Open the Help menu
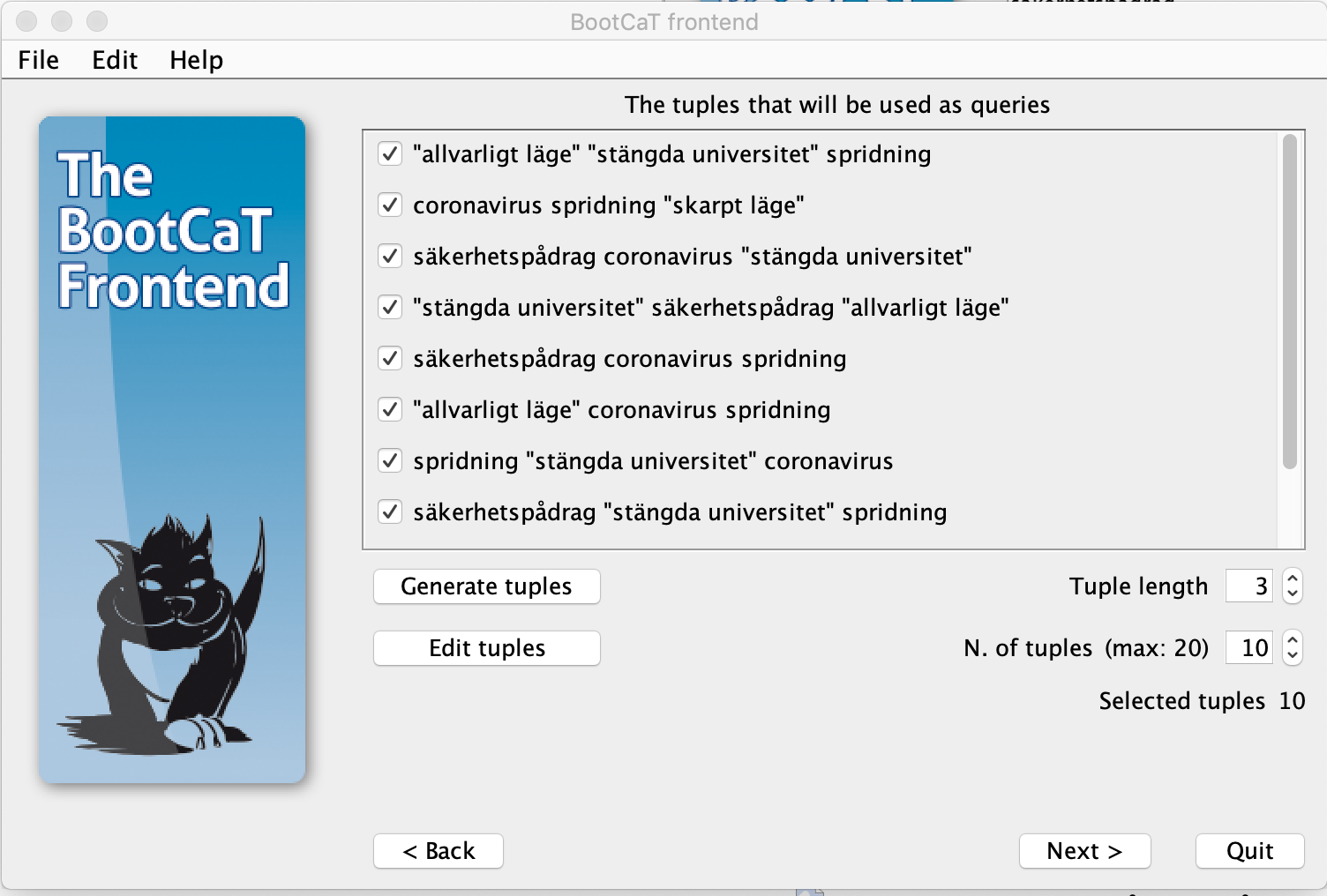 pos(196,60)
